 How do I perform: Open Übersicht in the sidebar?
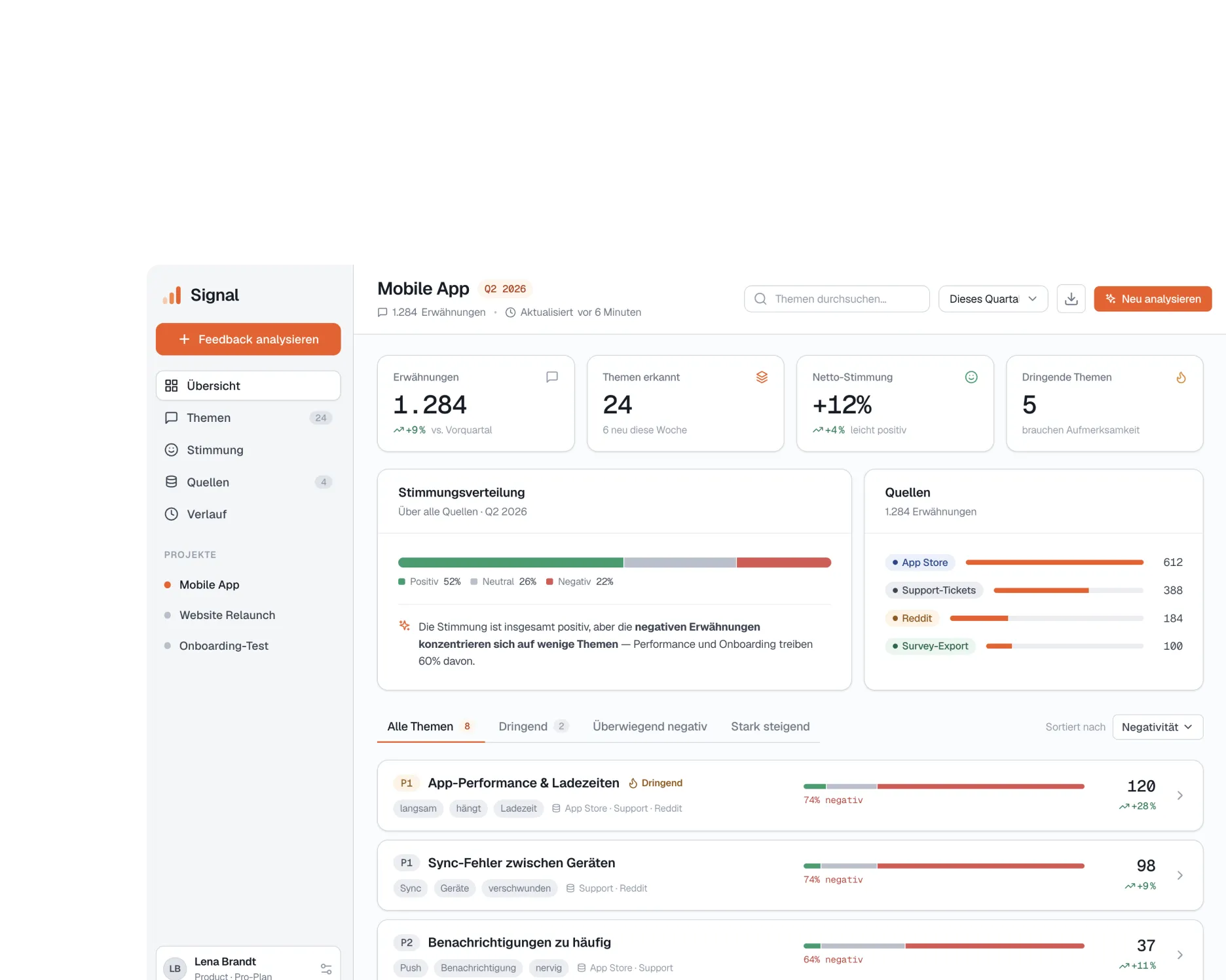coord(248,386)
